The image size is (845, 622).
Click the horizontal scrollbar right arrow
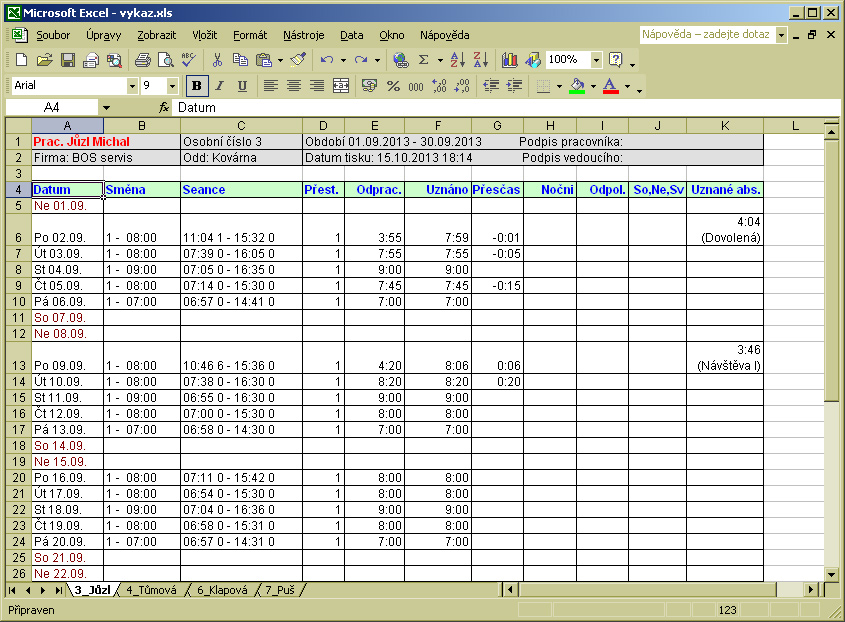(811, 590)
